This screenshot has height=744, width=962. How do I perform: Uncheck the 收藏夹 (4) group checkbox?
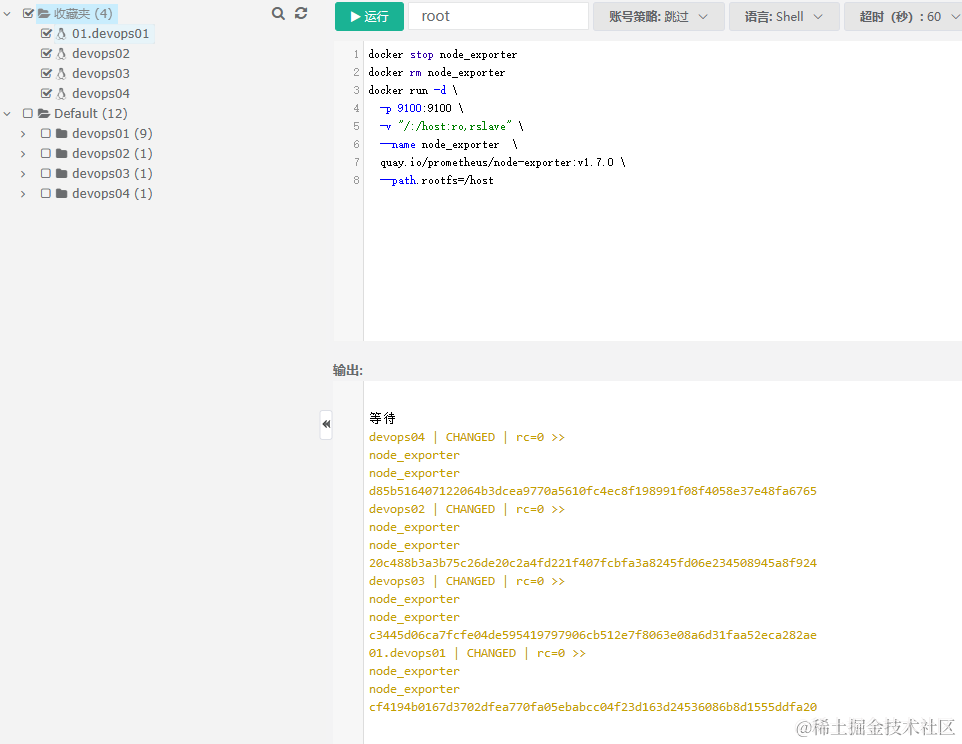click(28, 13)
